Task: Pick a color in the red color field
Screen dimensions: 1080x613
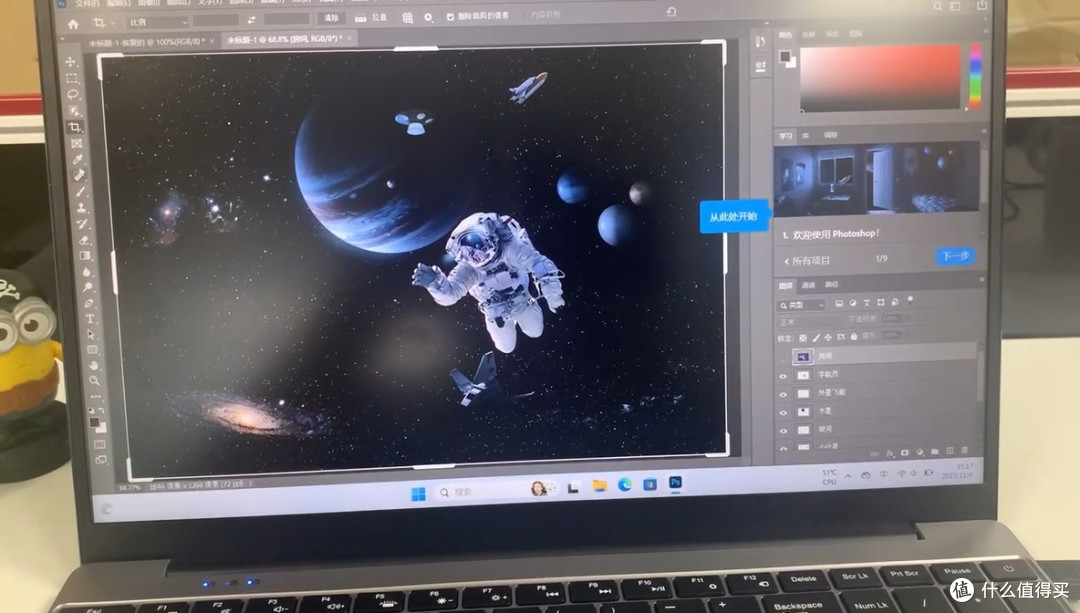Action: click(x=880, y=78)
